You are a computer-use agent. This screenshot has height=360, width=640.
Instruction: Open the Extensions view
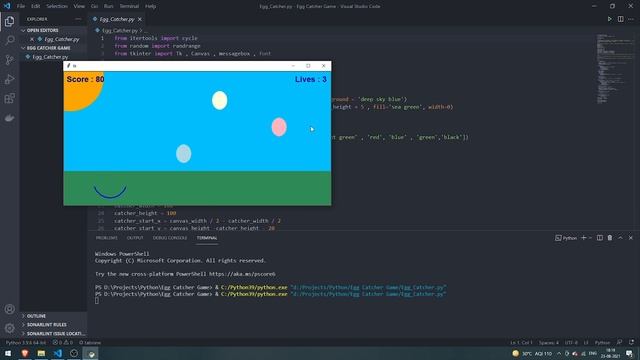pos(9,98)
